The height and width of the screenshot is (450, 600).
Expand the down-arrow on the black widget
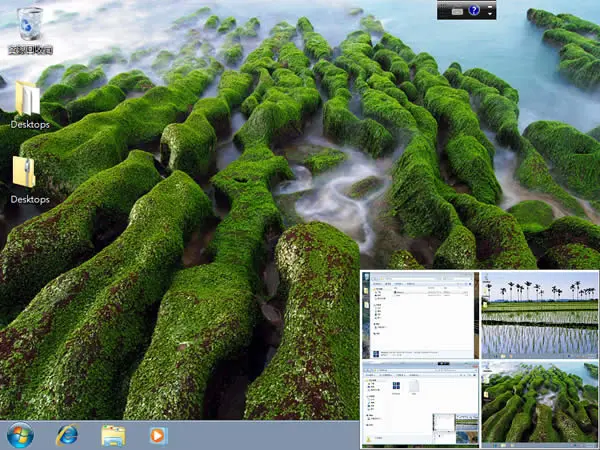point(490,14)
